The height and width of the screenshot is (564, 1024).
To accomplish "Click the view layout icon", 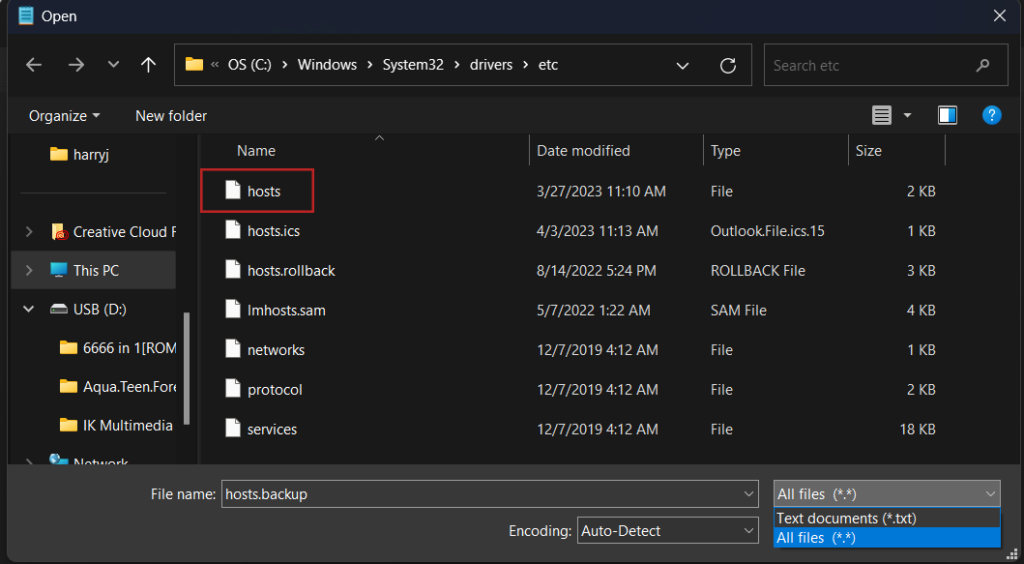I will coord(881,116).
